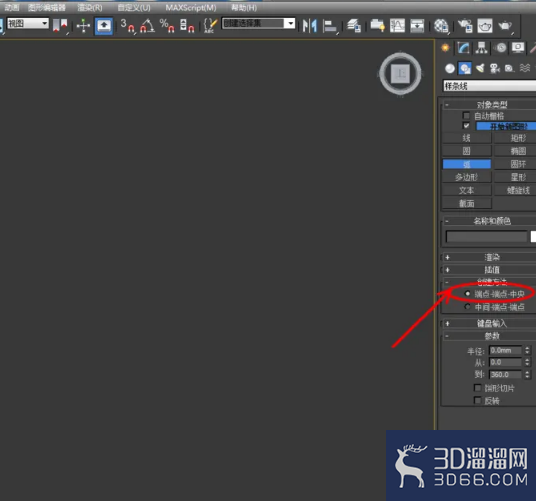
Task: Select the Cameras category icon
Action: (x=495, y=69)
